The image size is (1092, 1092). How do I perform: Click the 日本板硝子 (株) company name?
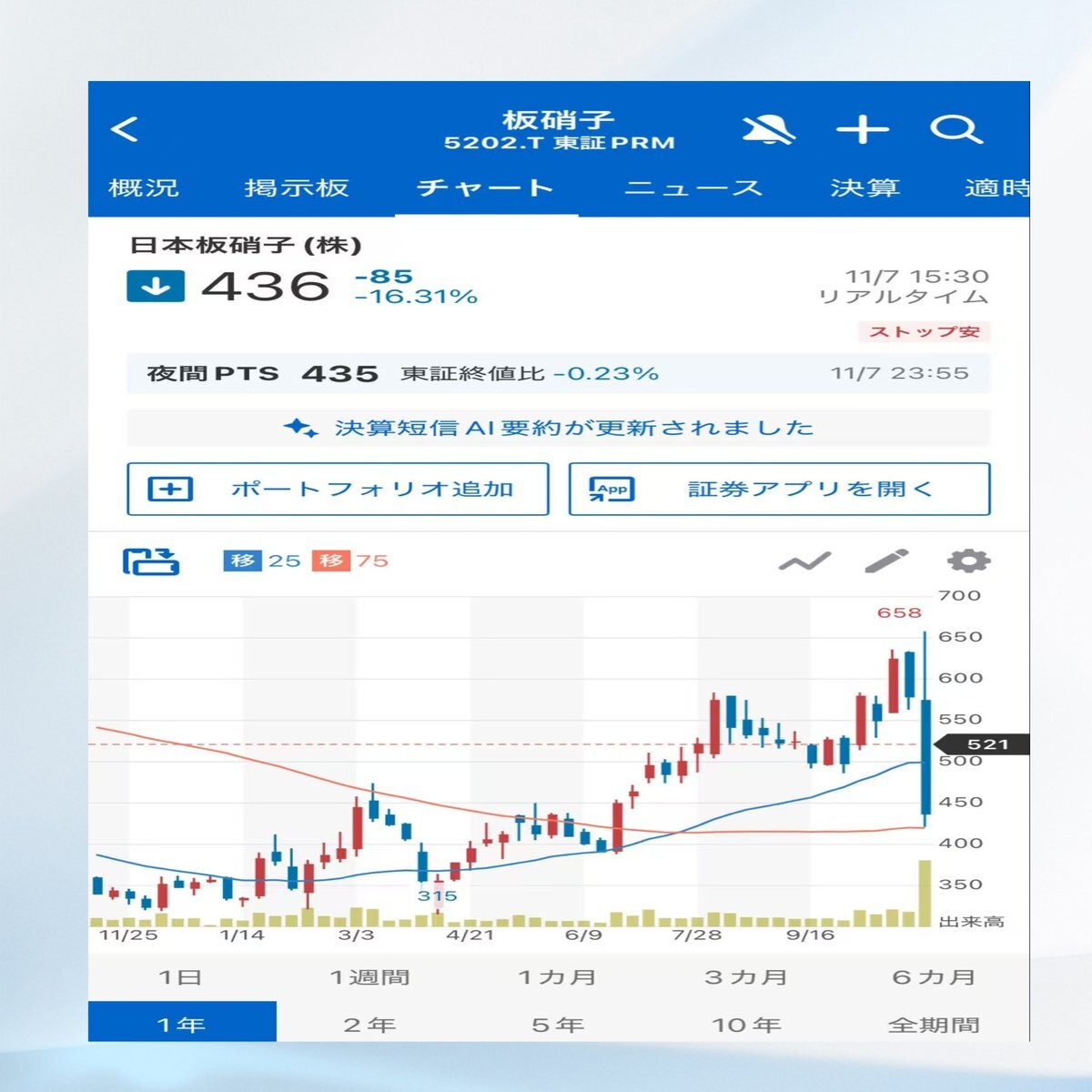point(246,246)
